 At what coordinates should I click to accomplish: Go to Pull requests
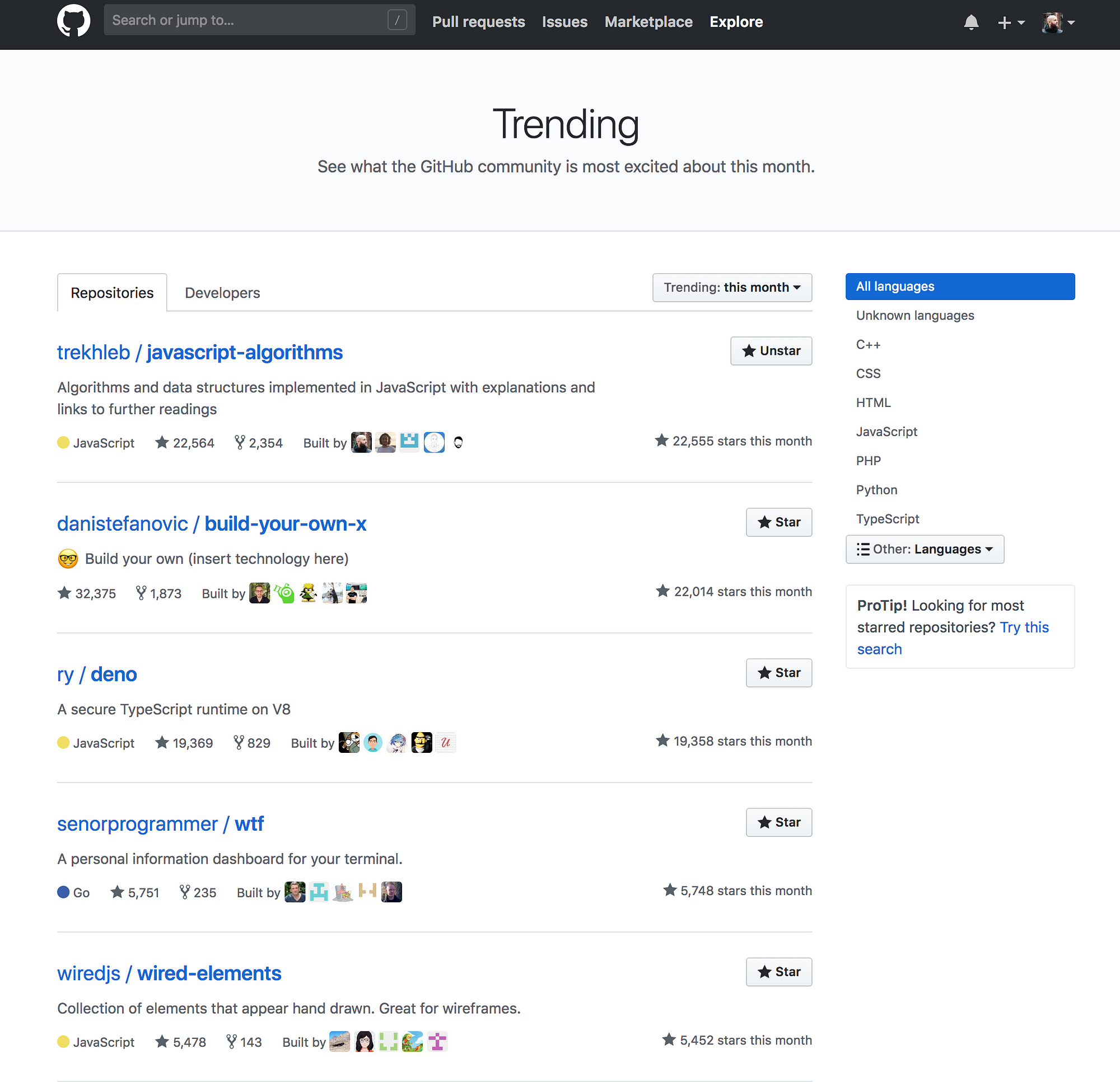click(478, 22)
